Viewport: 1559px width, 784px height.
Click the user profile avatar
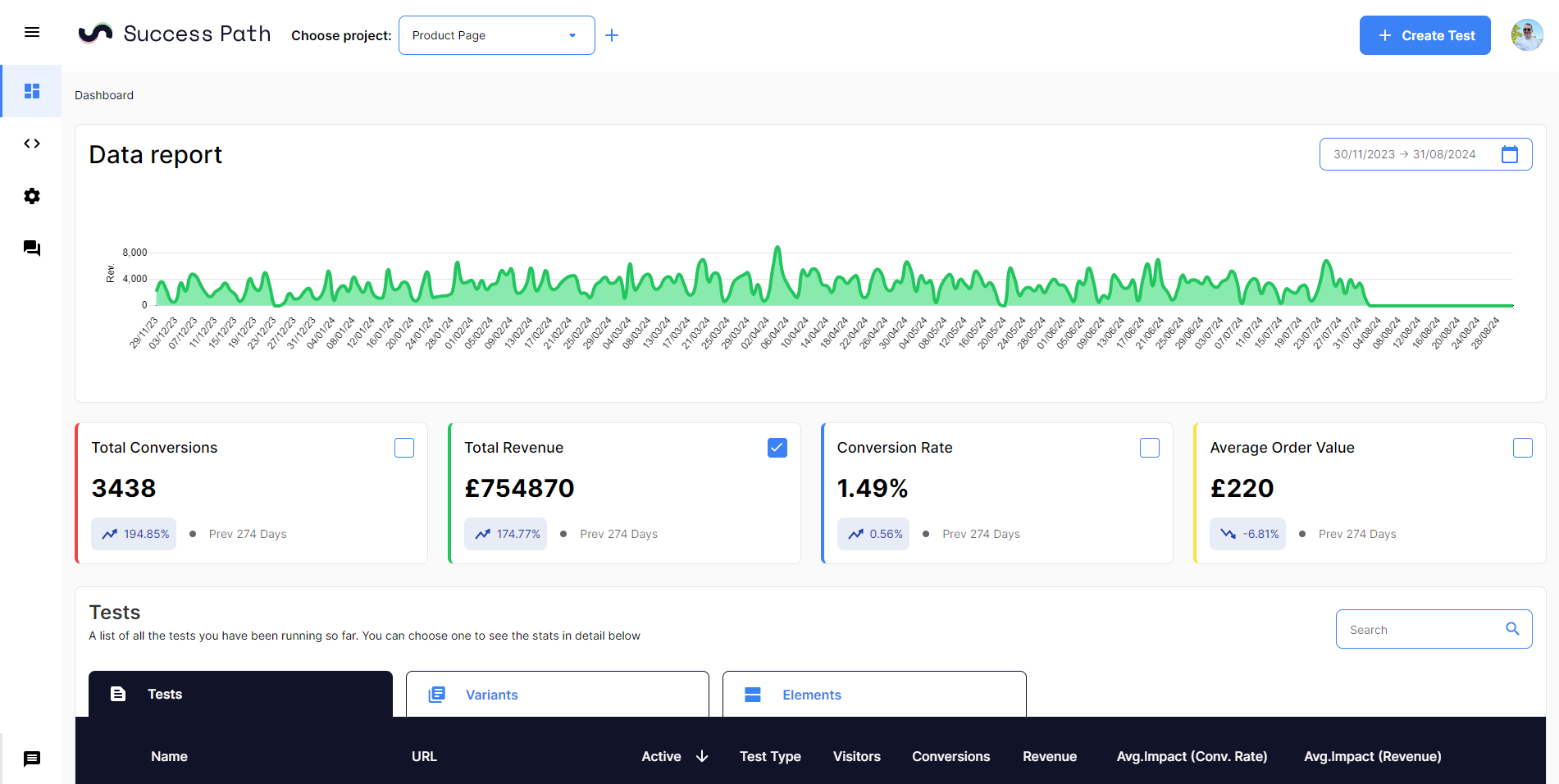click(1526, 35)
